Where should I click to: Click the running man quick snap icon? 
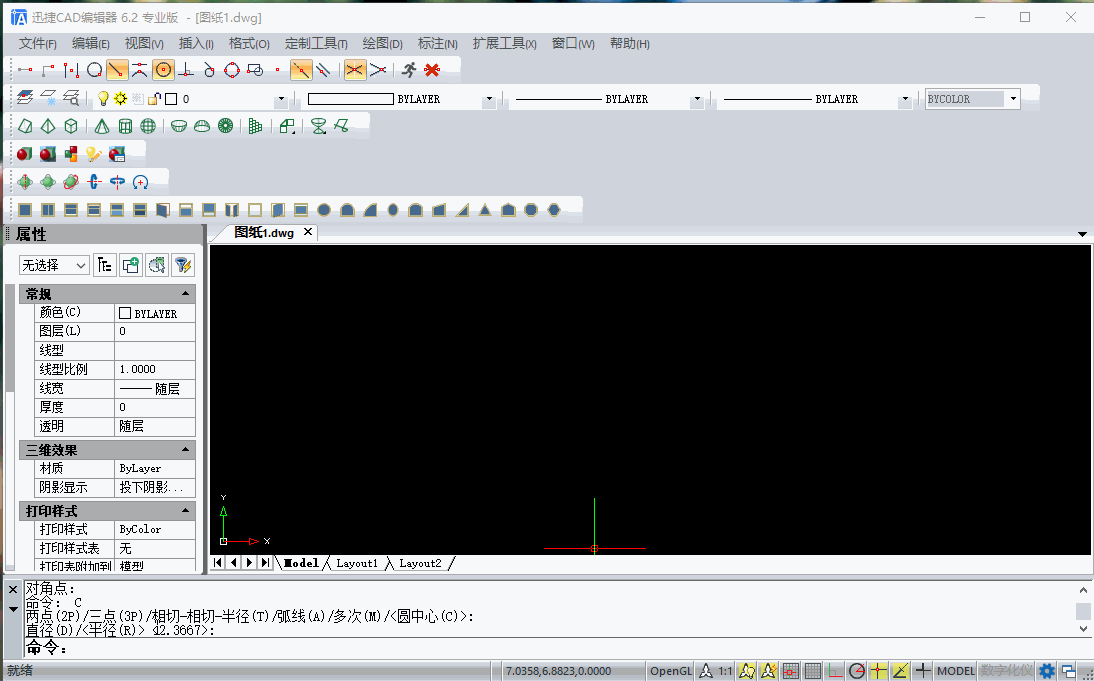tap(410, 70)
